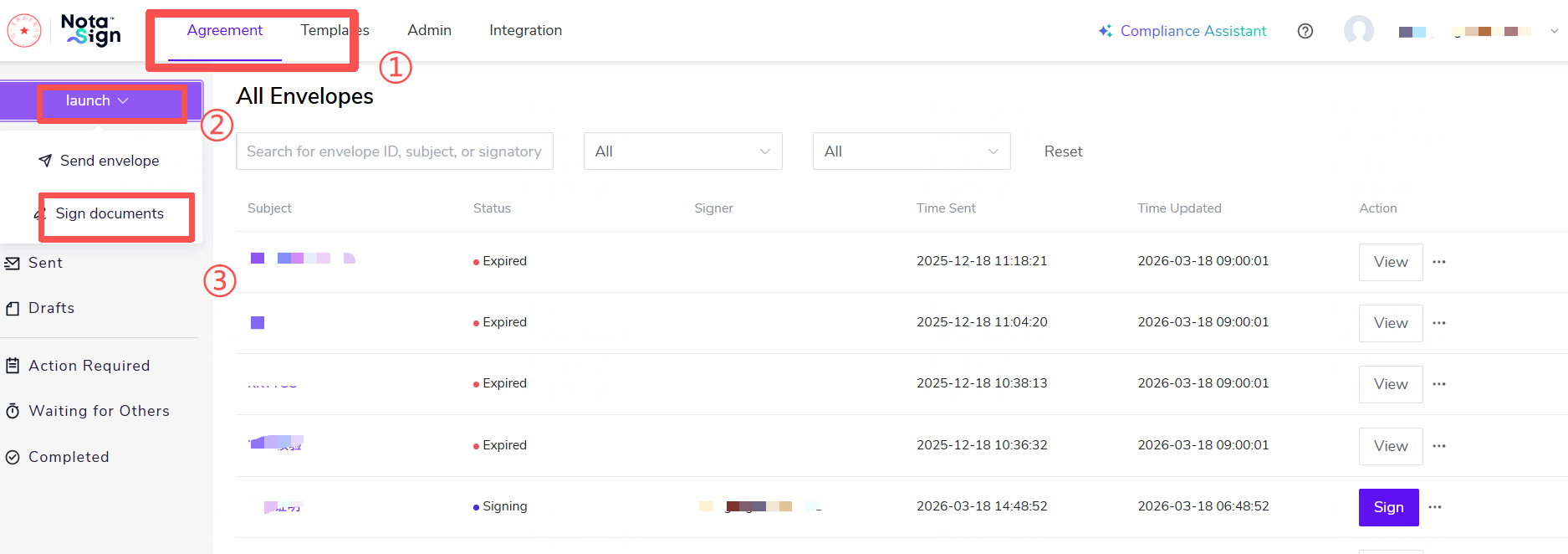The height and width of the screenshot is (554, 1568).
Task: Open the first All filter dropdown
Action: 682,151
